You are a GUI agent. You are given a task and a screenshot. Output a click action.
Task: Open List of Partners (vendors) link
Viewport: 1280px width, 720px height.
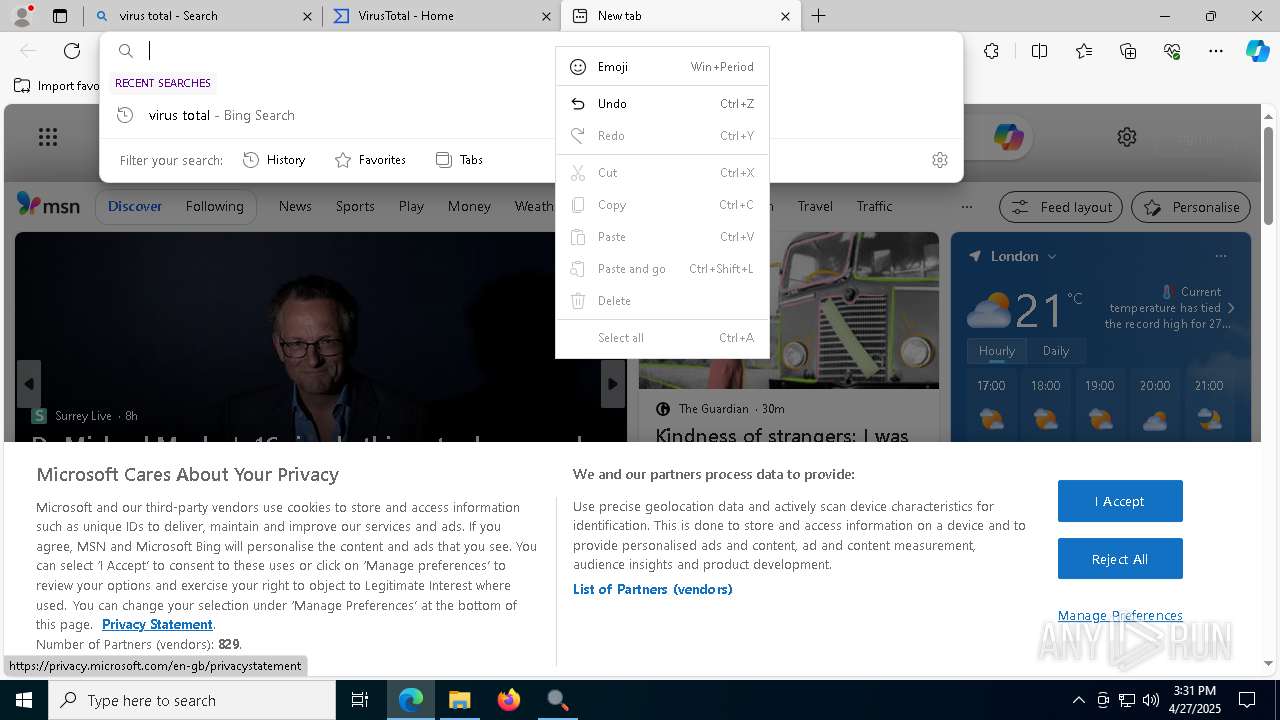pyautogui.click(x=653, y=589)
